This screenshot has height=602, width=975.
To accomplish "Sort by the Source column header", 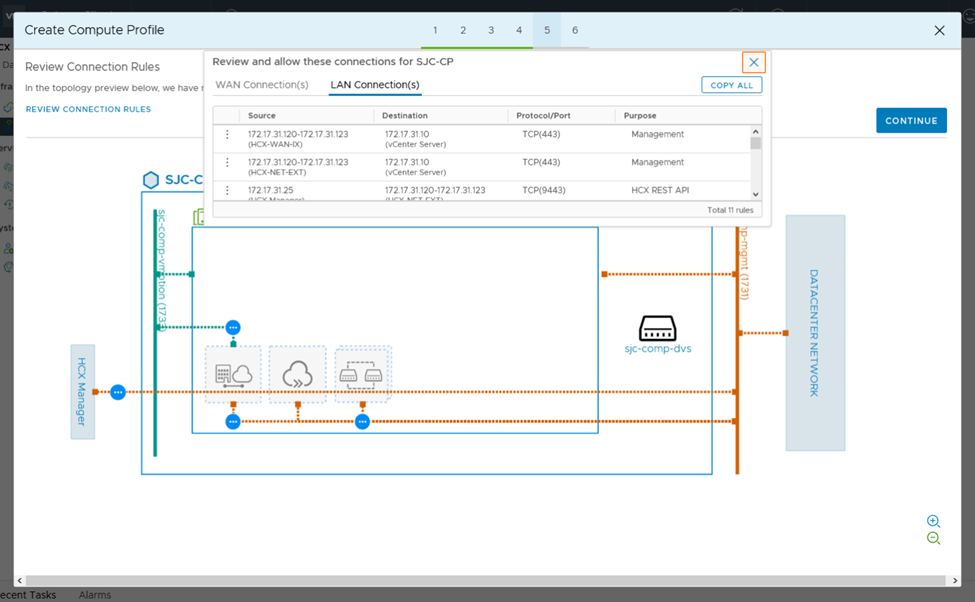I will (x=262, y=116).
